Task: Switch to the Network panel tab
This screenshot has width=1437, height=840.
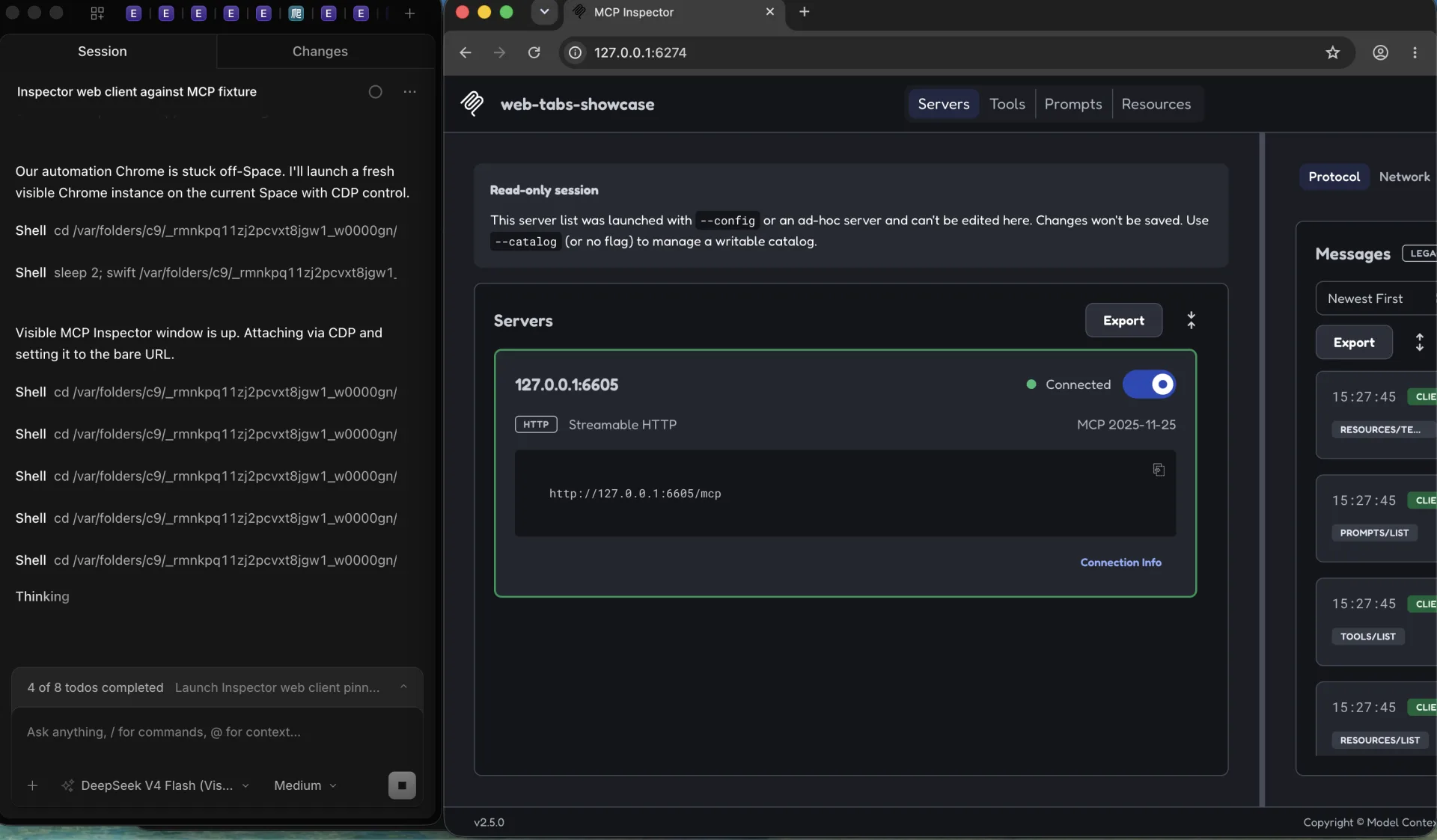Action: (x=1404, y=177)
